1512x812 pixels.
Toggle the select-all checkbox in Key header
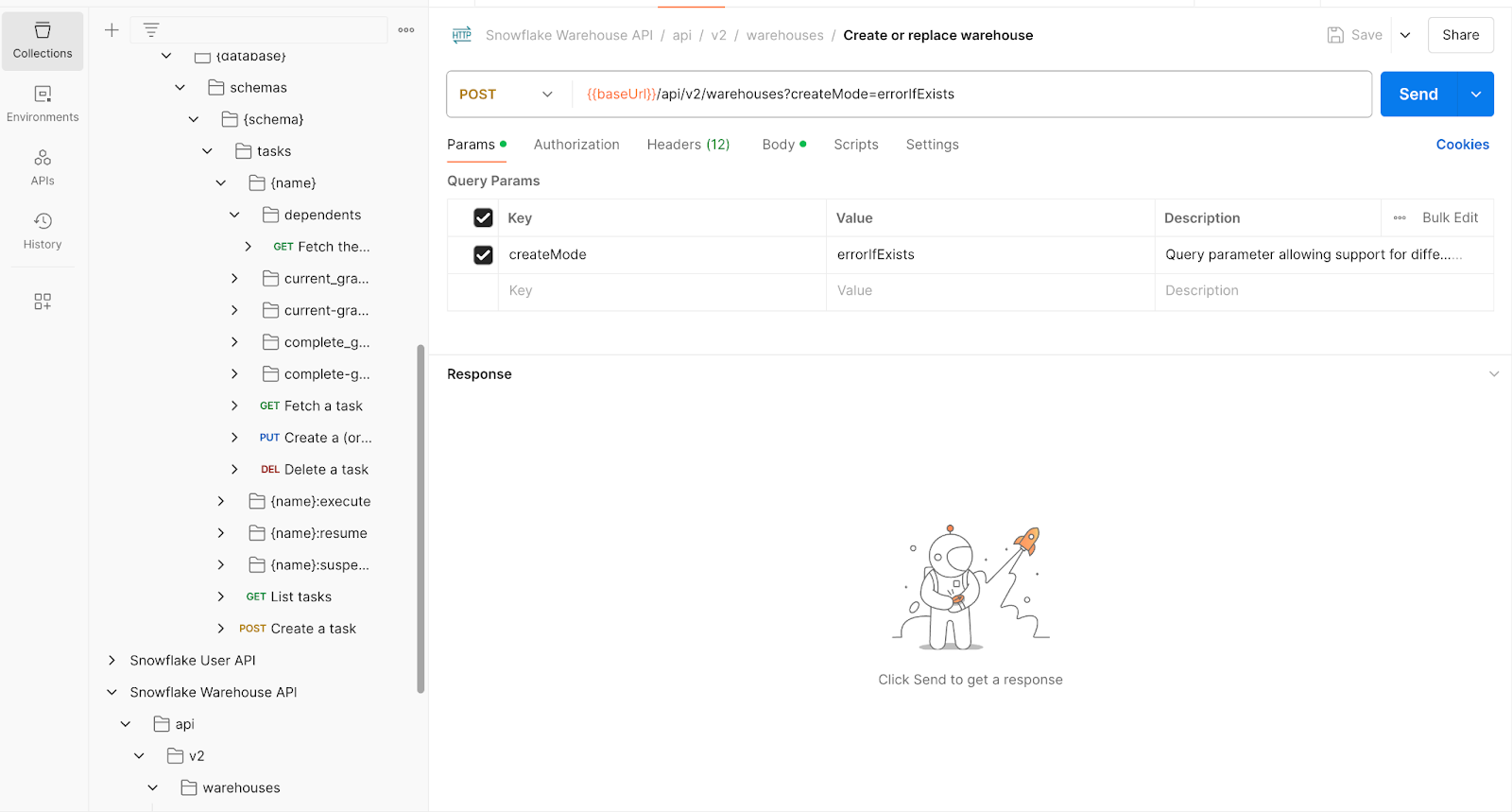pyautogui.click(x=483, y=218)
